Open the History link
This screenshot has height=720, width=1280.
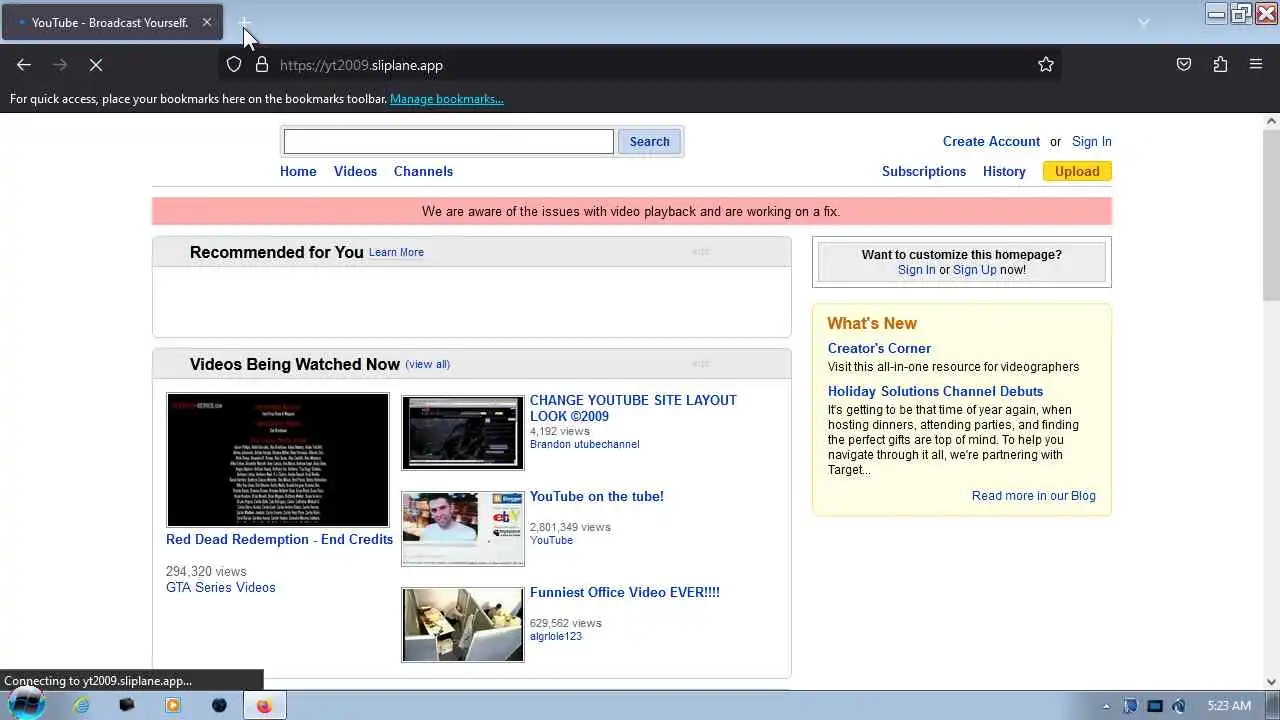[1004, 171]
